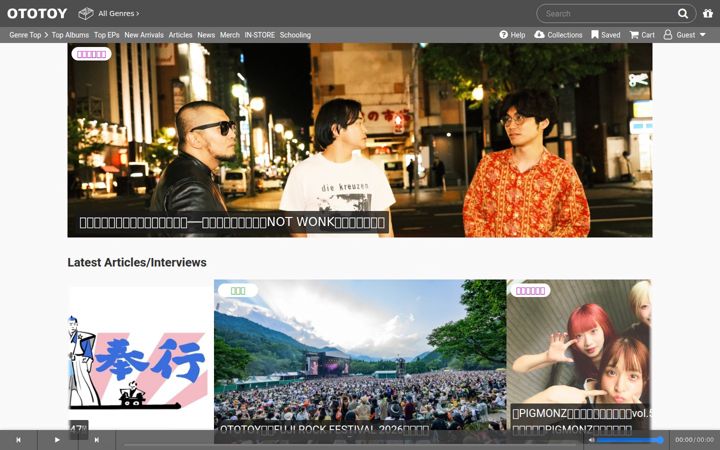Viewport: 720px width, 450px height.
Task: View Saved bookmarked items
Action: 606,35
